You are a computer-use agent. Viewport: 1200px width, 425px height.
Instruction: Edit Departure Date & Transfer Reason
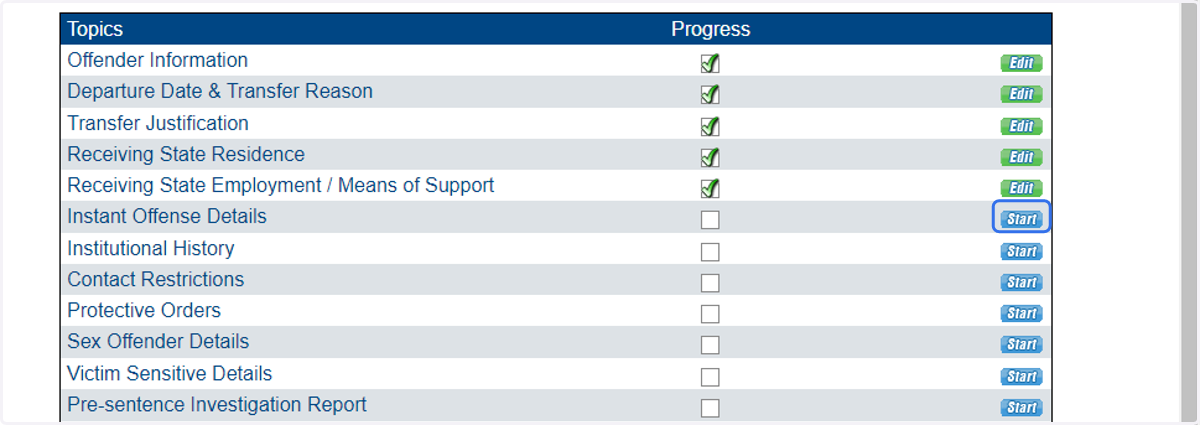pos(1021,94)
